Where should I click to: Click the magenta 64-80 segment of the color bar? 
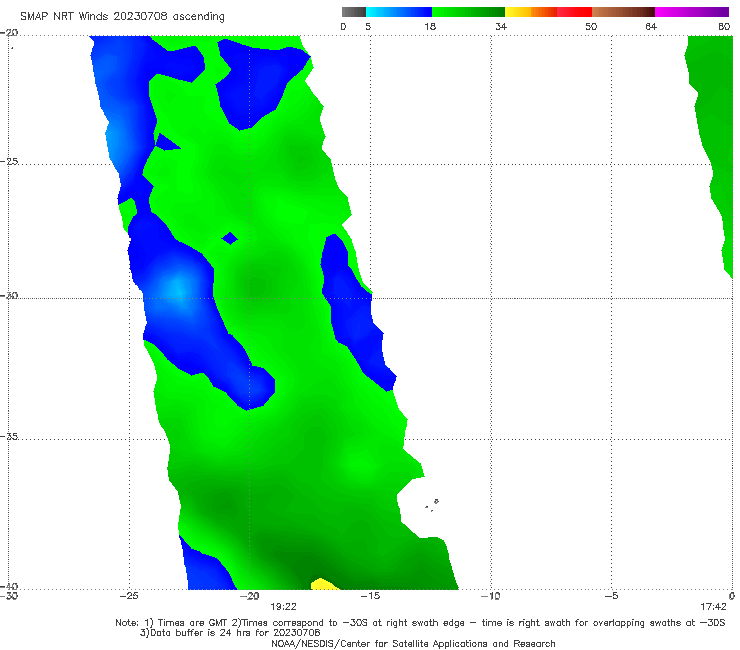692,12
